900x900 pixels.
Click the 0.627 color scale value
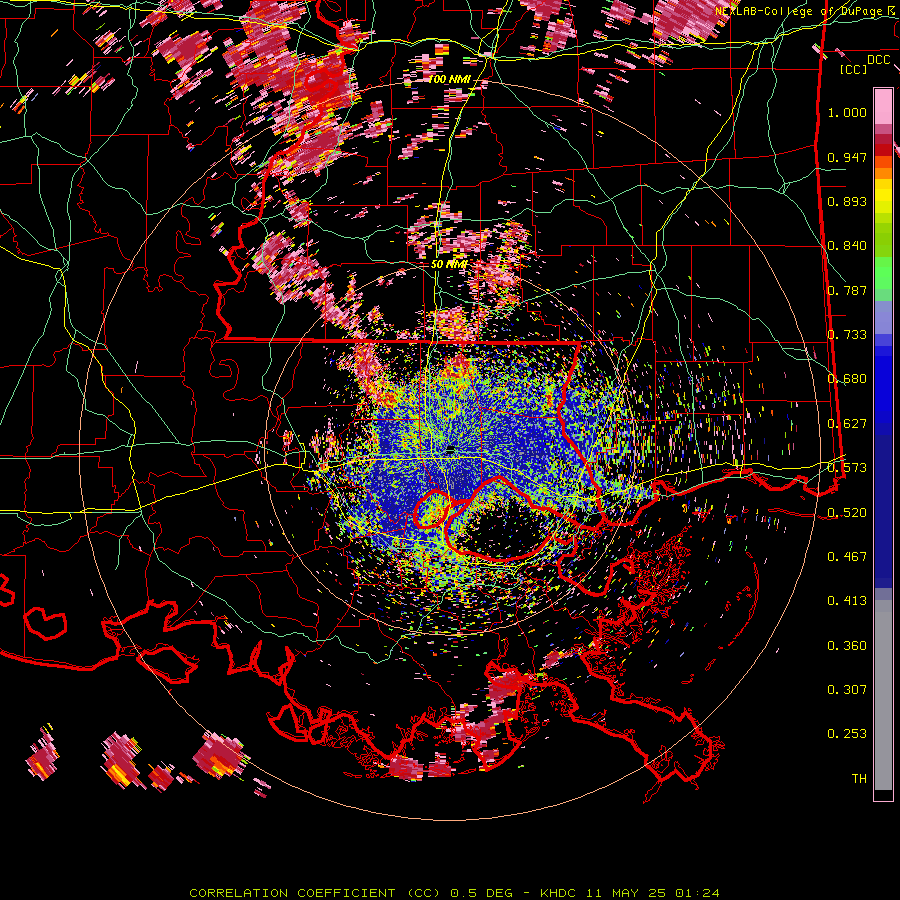coord(847,424)
